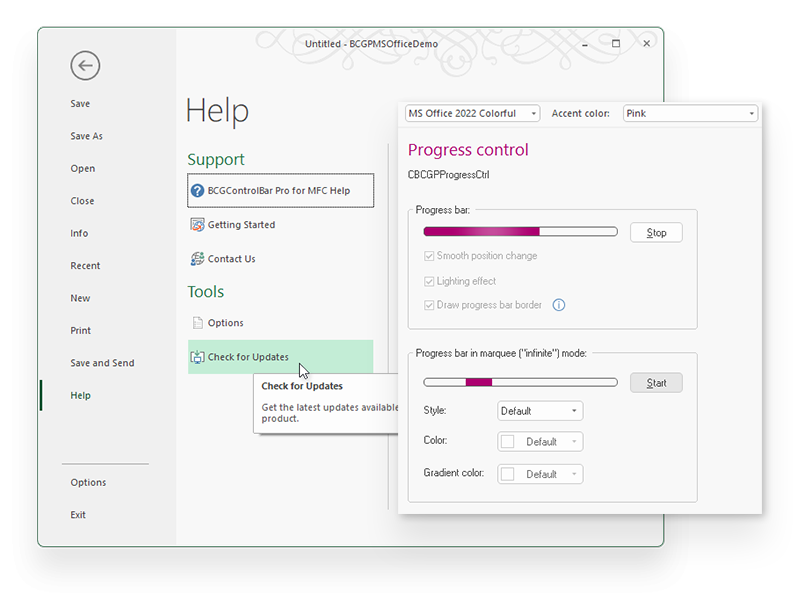800x600 pixels.
Task: Click the BCGControlBar help question icon
Action: [198, 191]
